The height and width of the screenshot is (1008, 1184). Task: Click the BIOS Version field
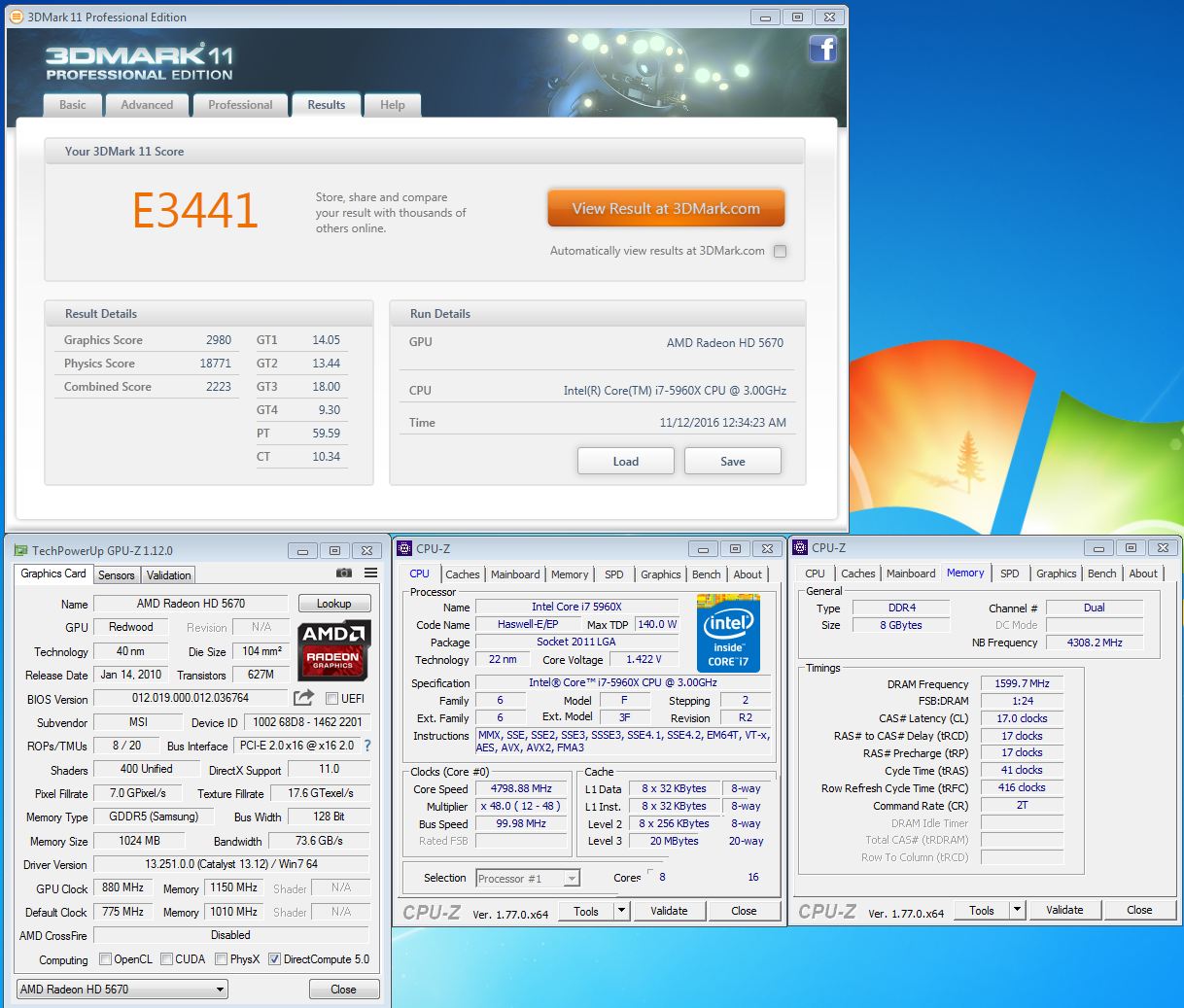pyautogui.click(x=191, y=698)
